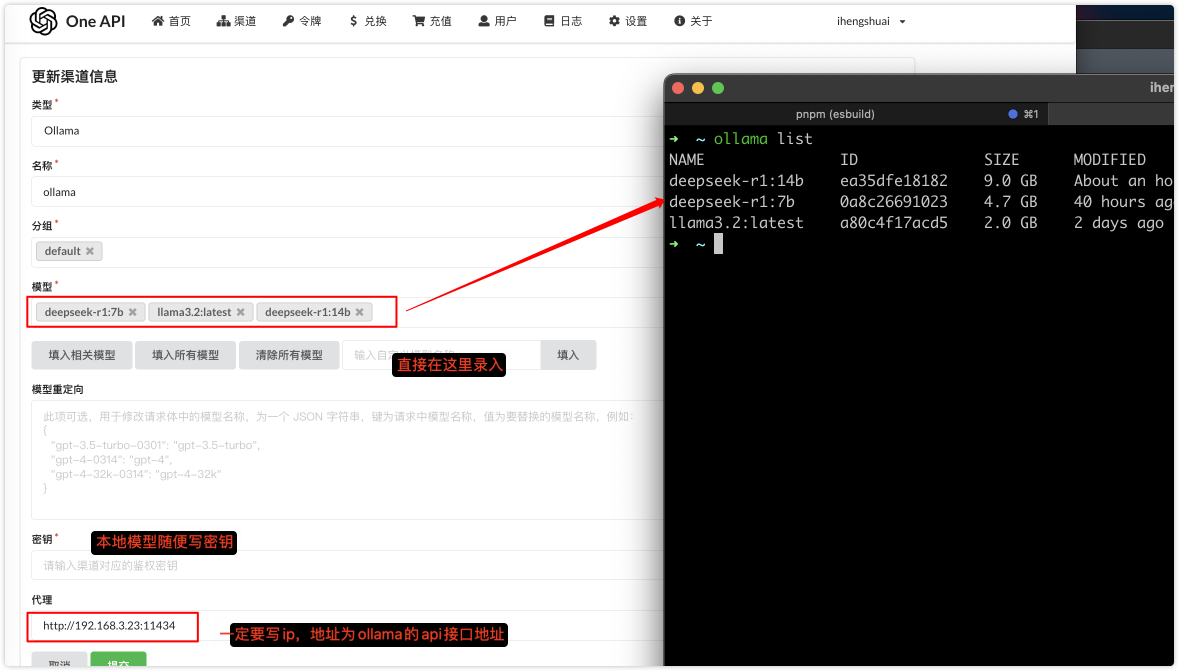Click the 9.0 GB size value in terminal

coord(1011,181)
